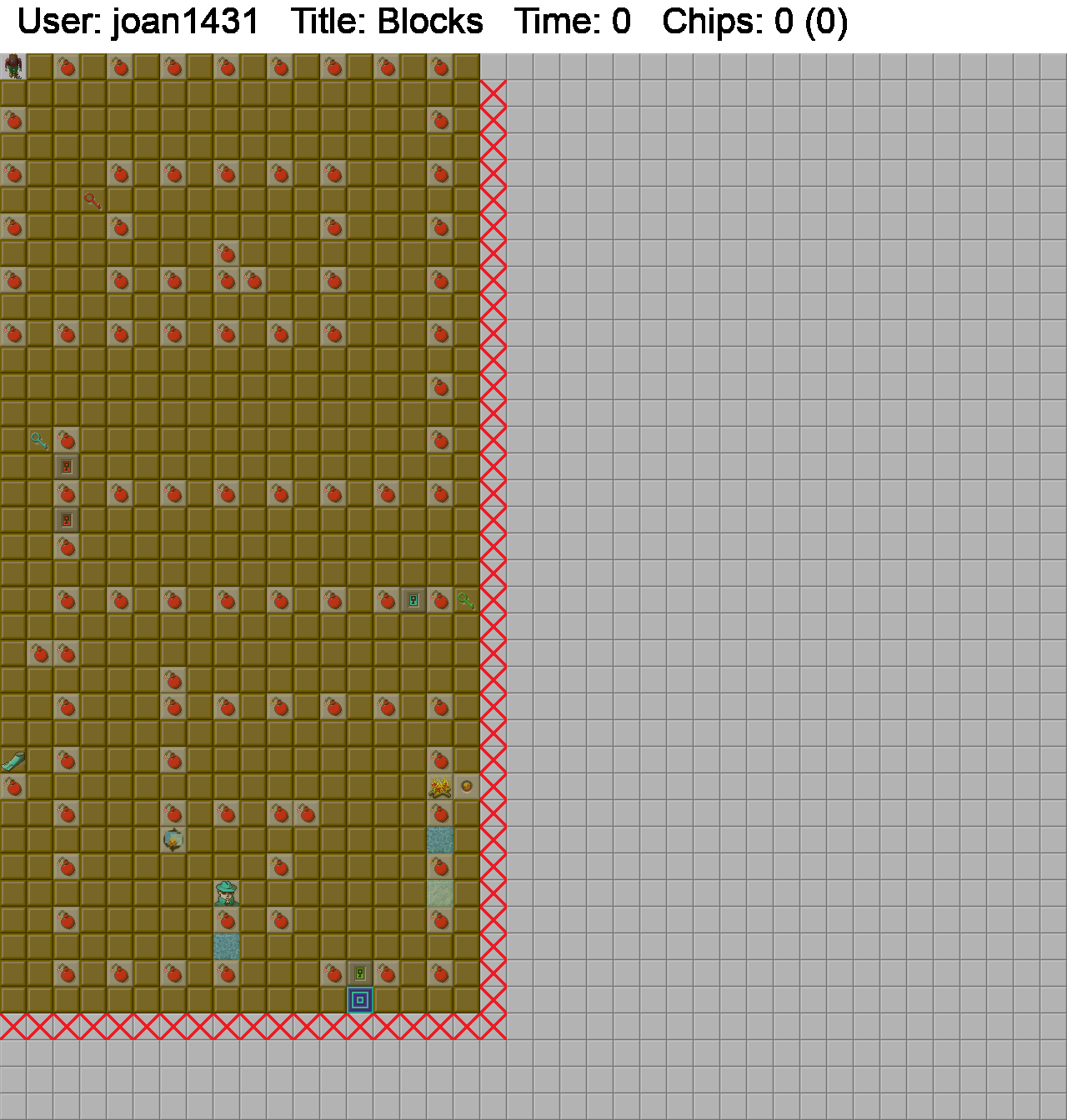Screen dimensions: 1067x1120
Task: Click the round brown button tile
Action: tap(467, 787)
